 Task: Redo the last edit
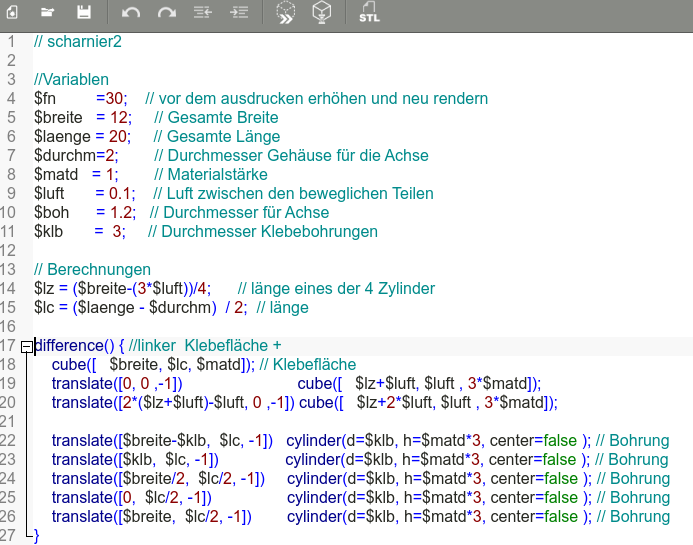[x=167, y=12]
